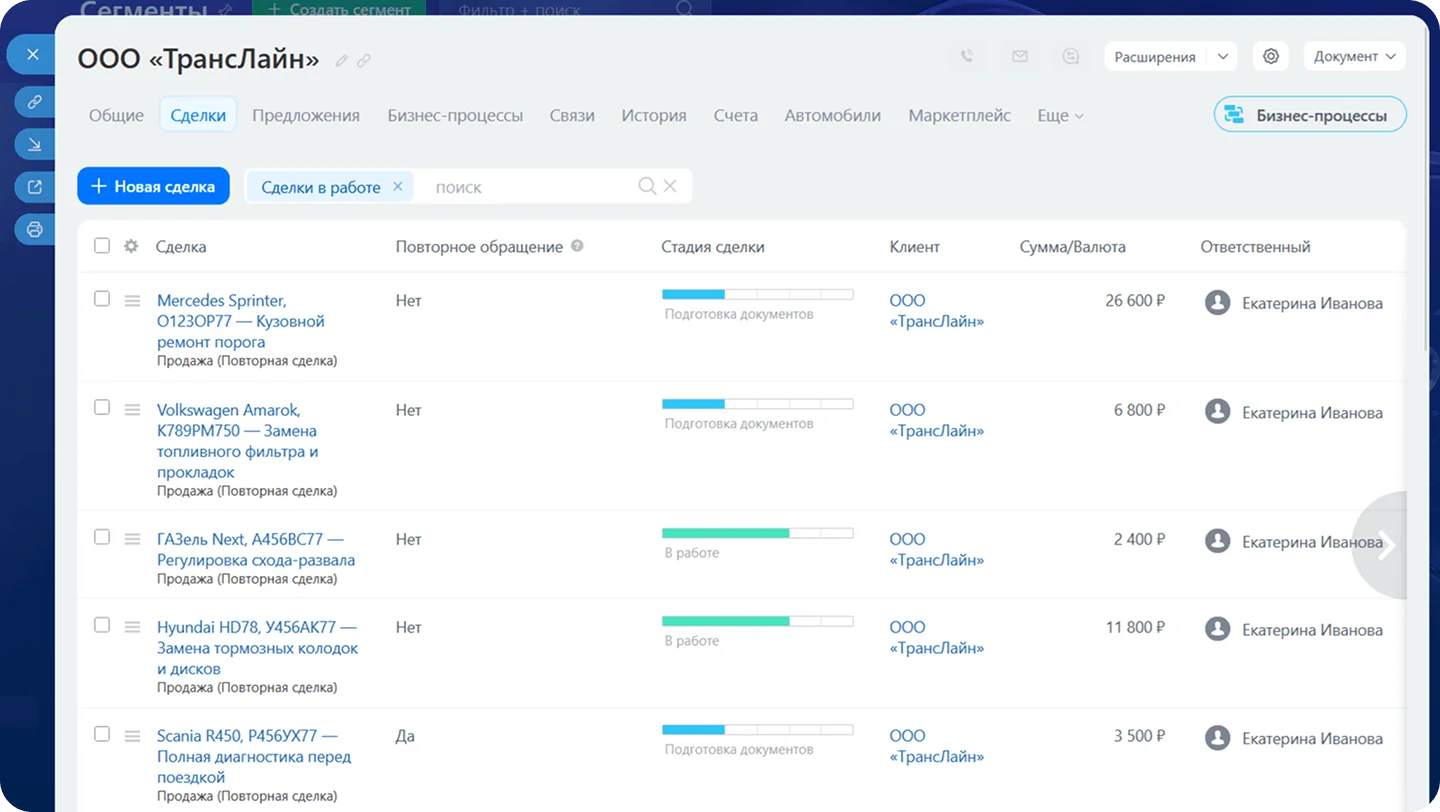The image size is (1440, 812).
Task: Check the Scania R450 deal checkbox
Action: tap(102, 733)
